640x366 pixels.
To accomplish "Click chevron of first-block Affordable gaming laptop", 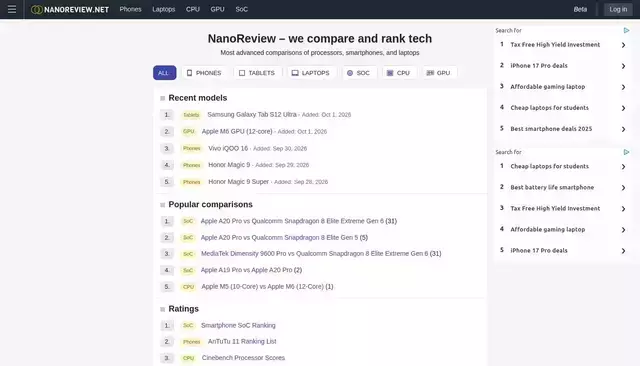I will point(623,87).
